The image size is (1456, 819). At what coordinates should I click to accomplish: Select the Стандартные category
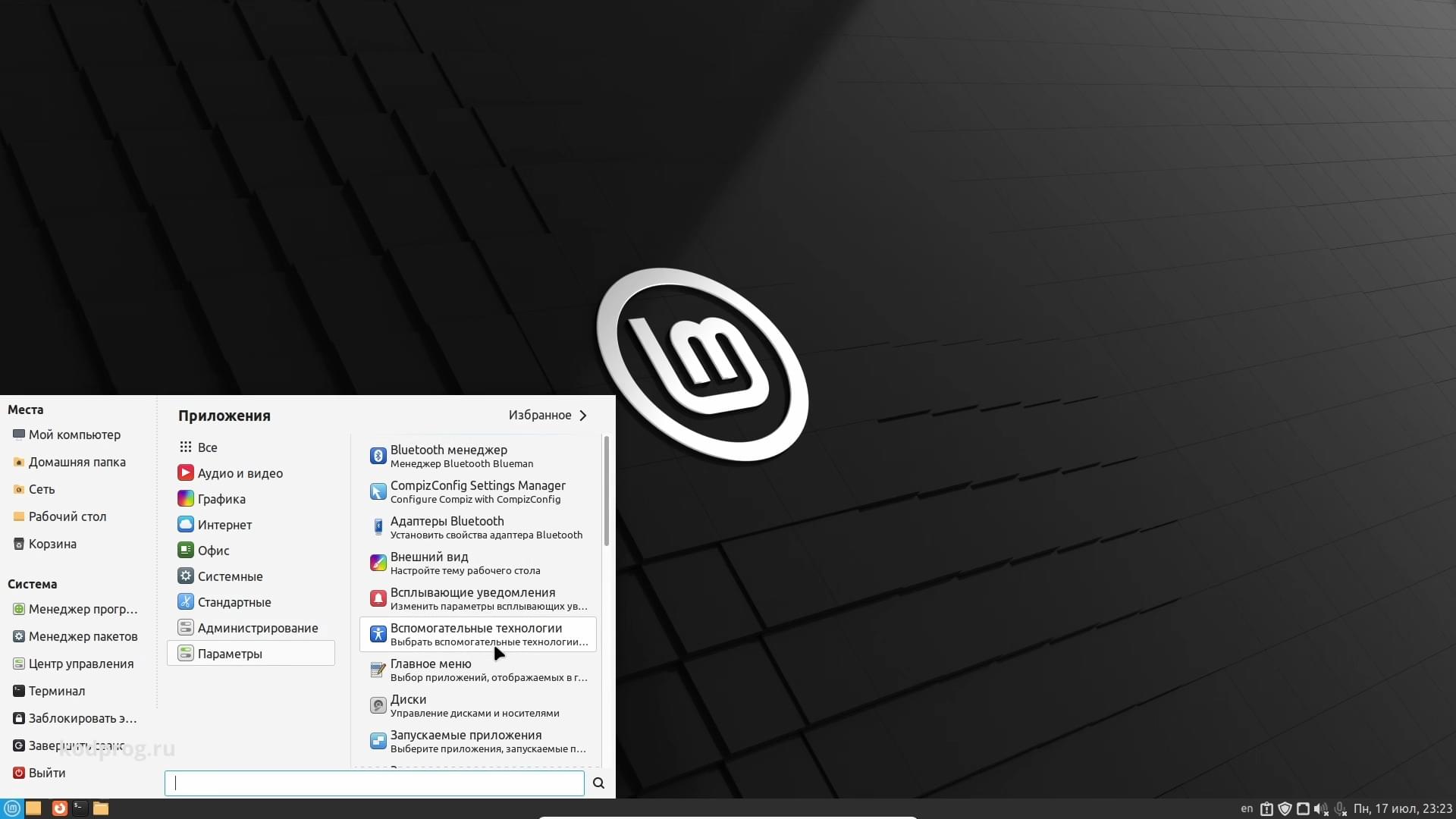pyautogui.click(x=250, y=602)
